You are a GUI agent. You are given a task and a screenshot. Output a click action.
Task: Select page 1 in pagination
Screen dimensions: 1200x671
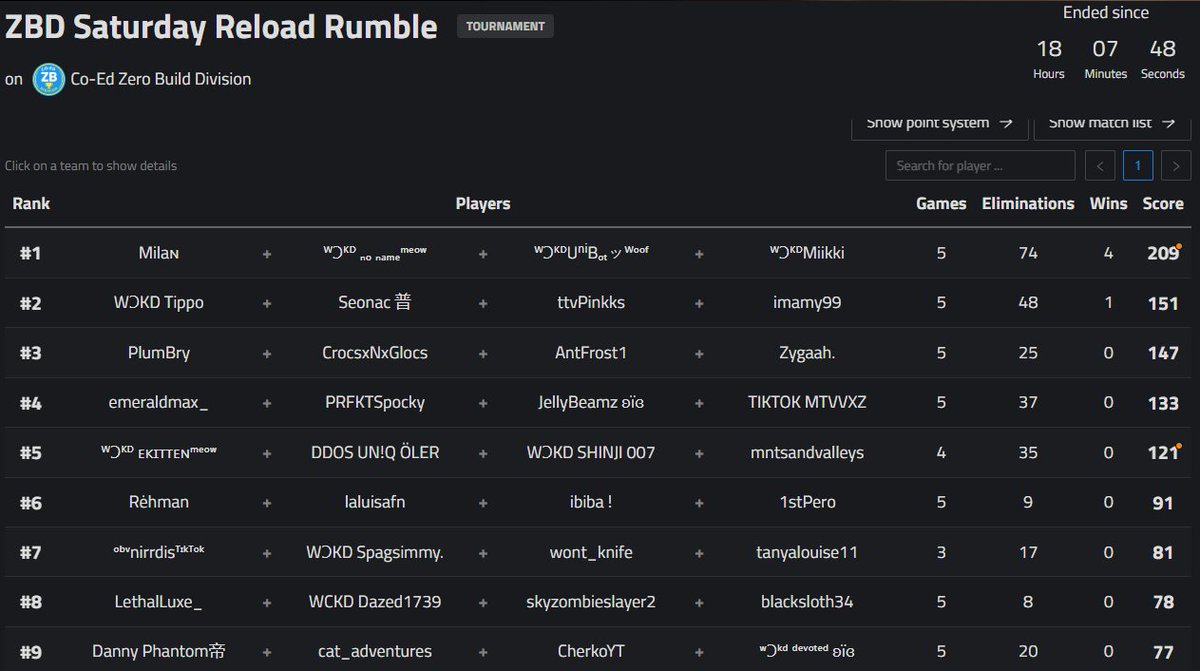tap(1138, 165)
